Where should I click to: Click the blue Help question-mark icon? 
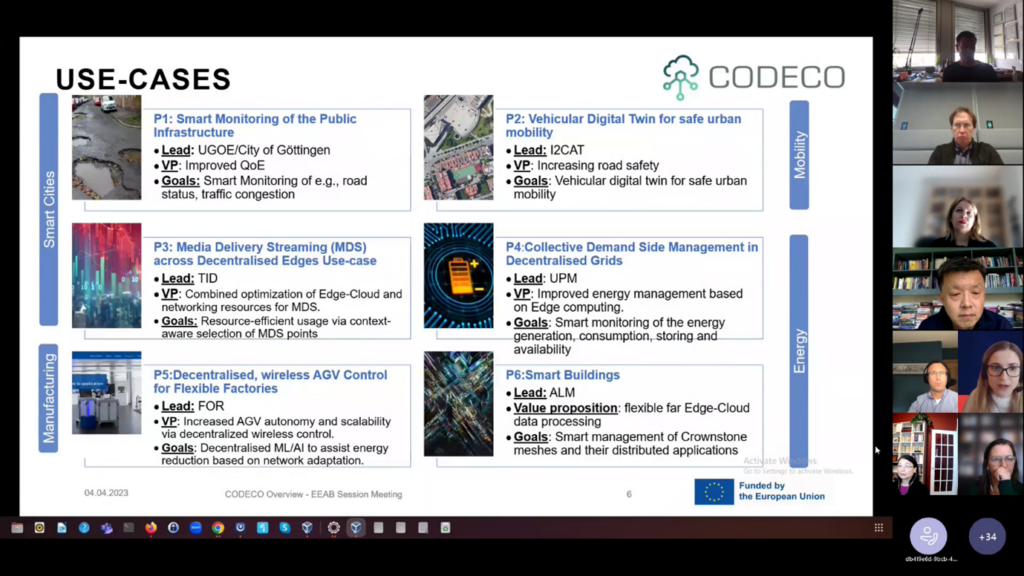[x=84, y=528]
